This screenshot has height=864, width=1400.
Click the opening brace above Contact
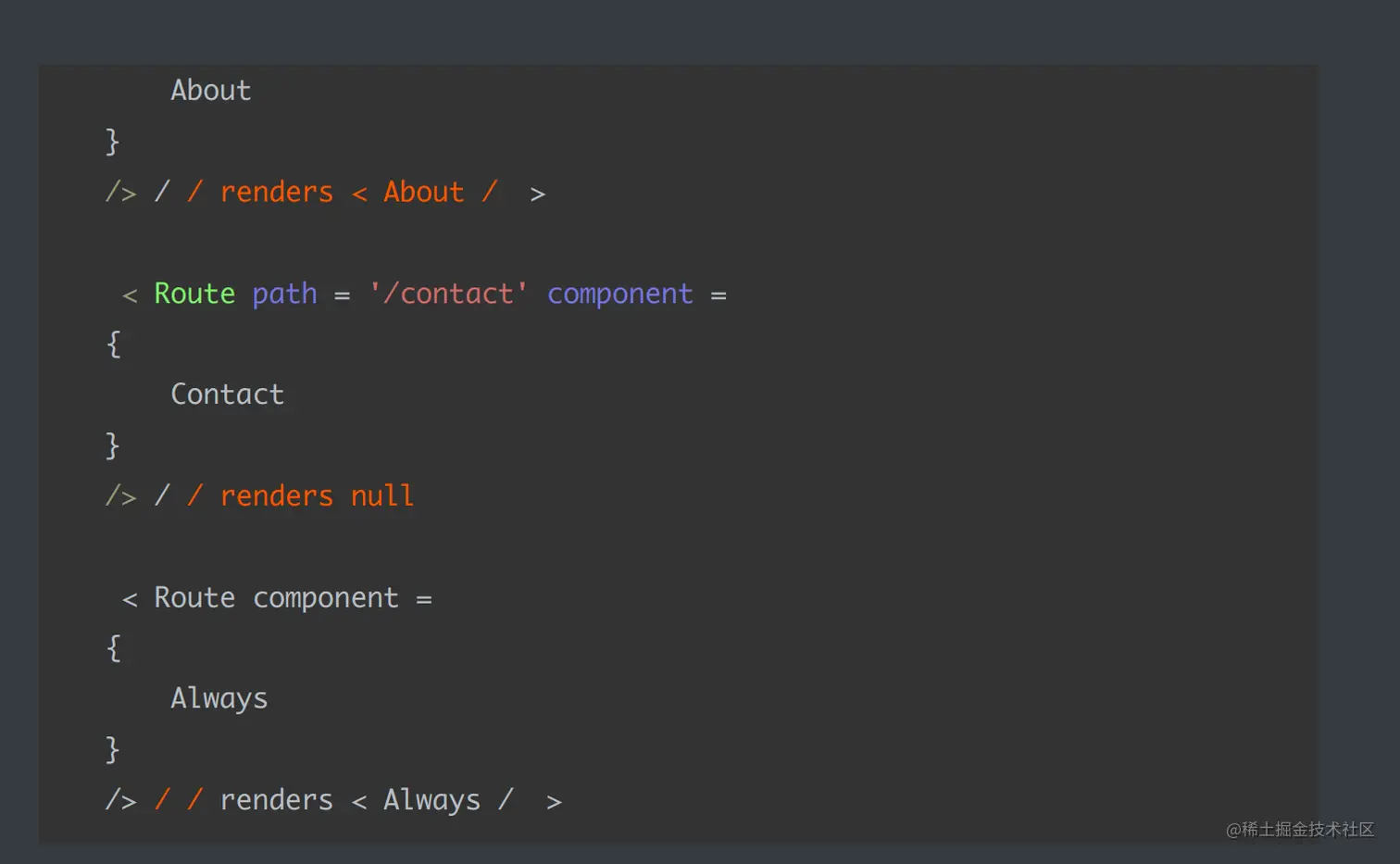(x=113, y=344)
